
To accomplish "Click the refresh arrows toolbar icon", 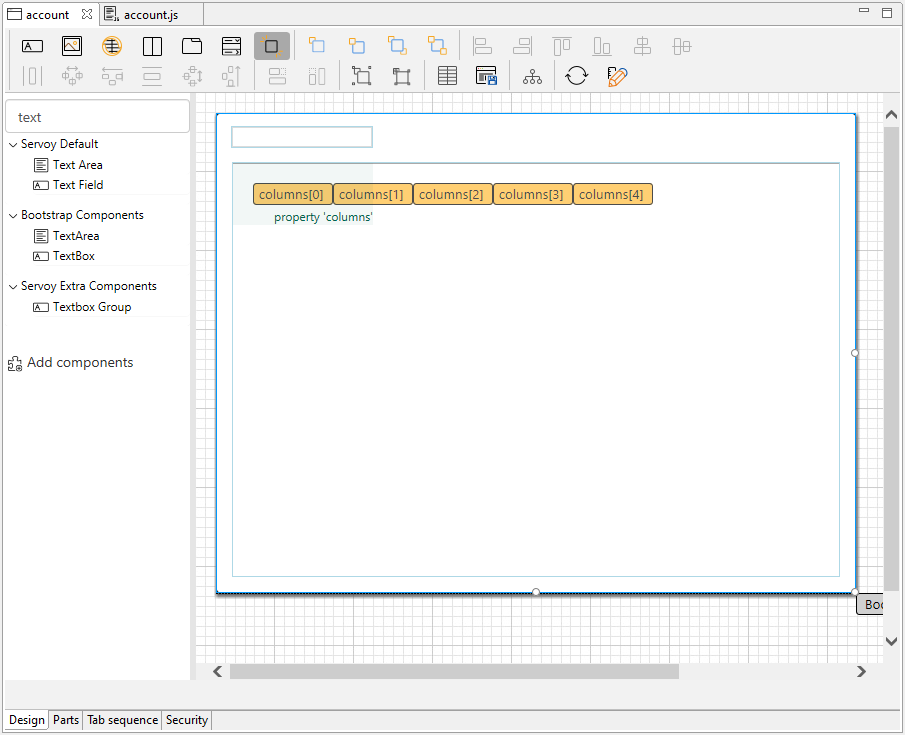I will (x=576, y=76).
